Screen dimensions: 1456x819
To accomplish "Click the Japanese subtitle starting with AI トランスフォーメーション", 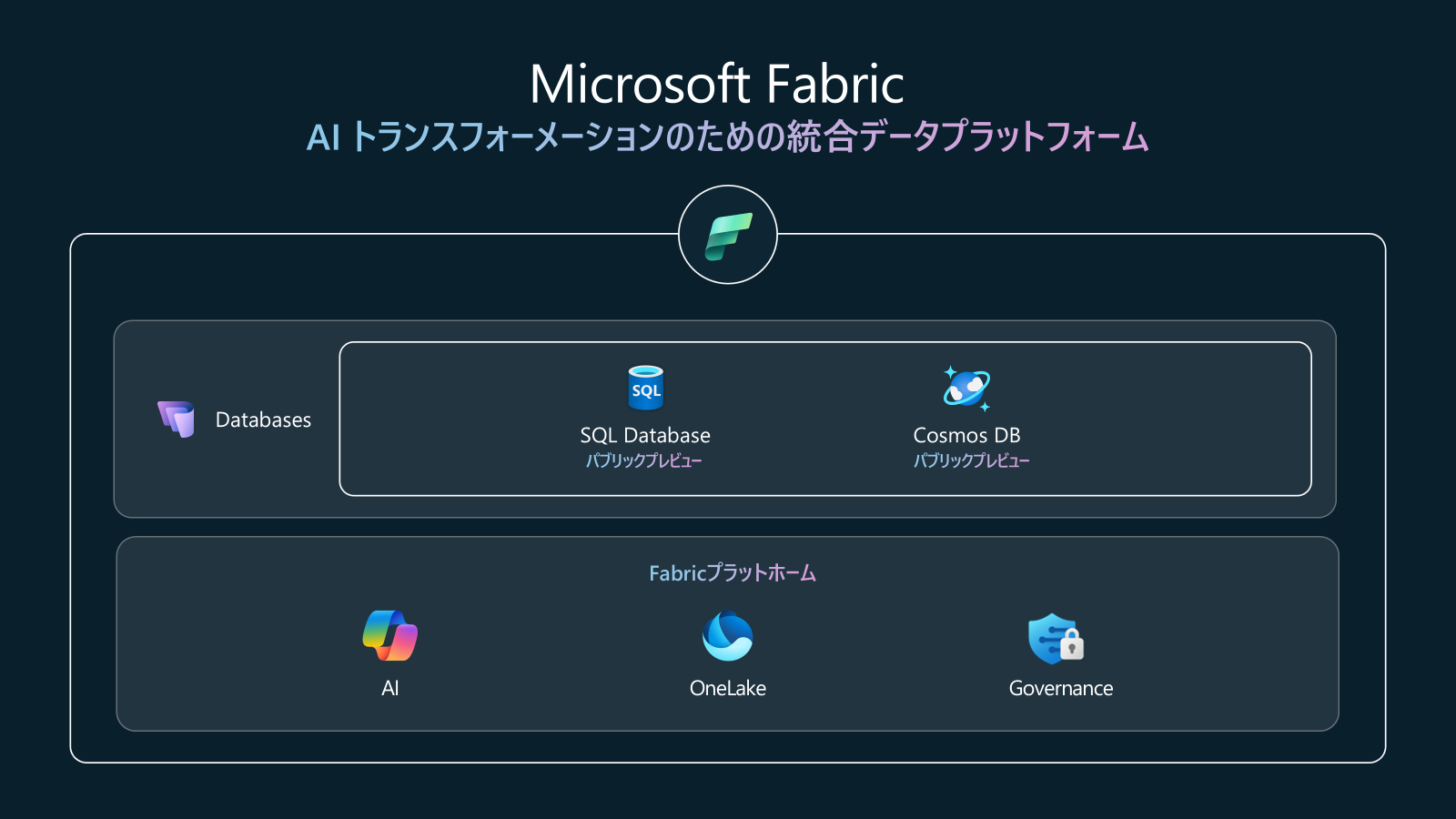I will point(728,136).
